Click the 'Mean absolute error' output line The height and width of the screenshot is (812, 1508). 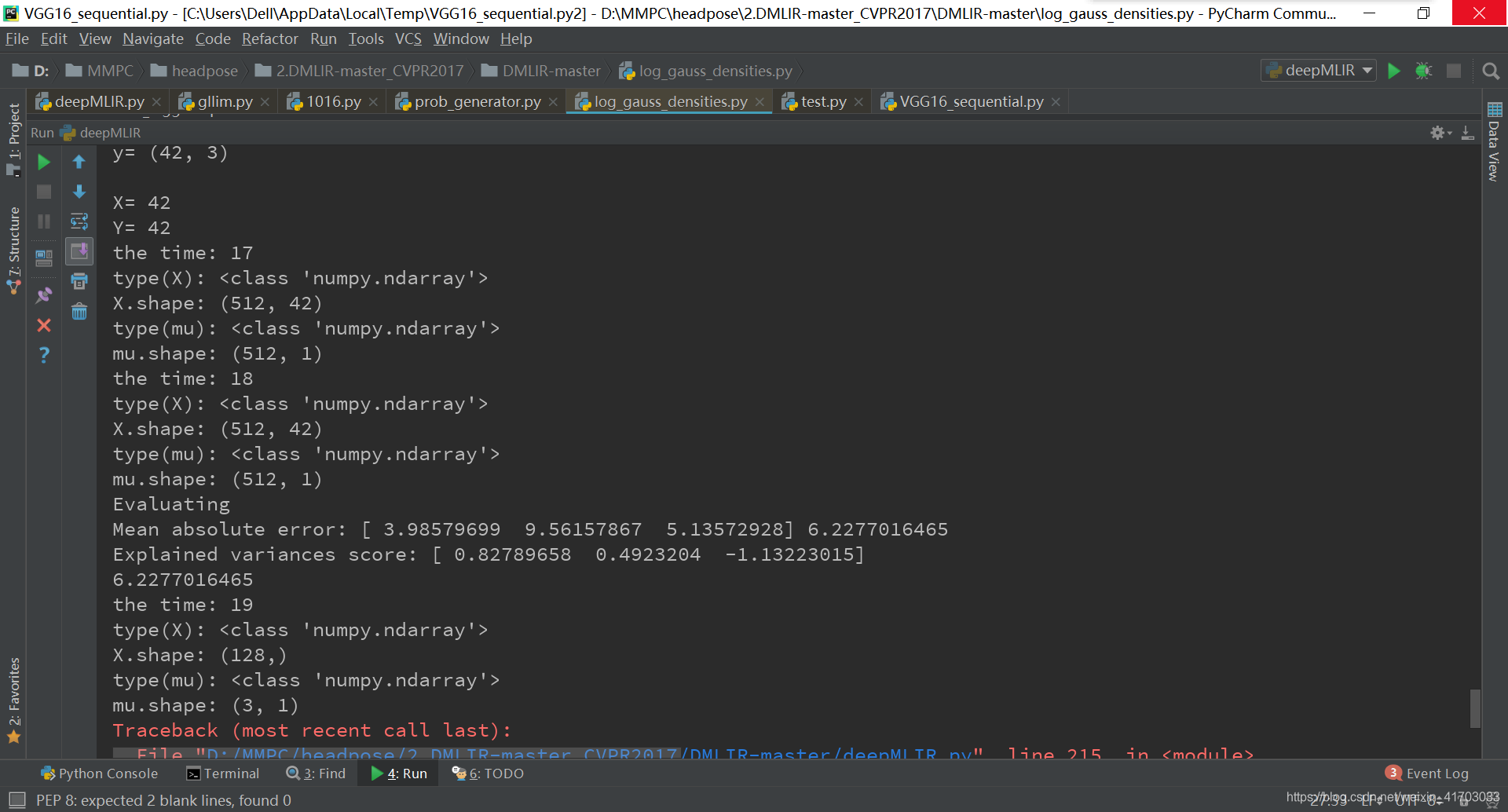point(530,529)
